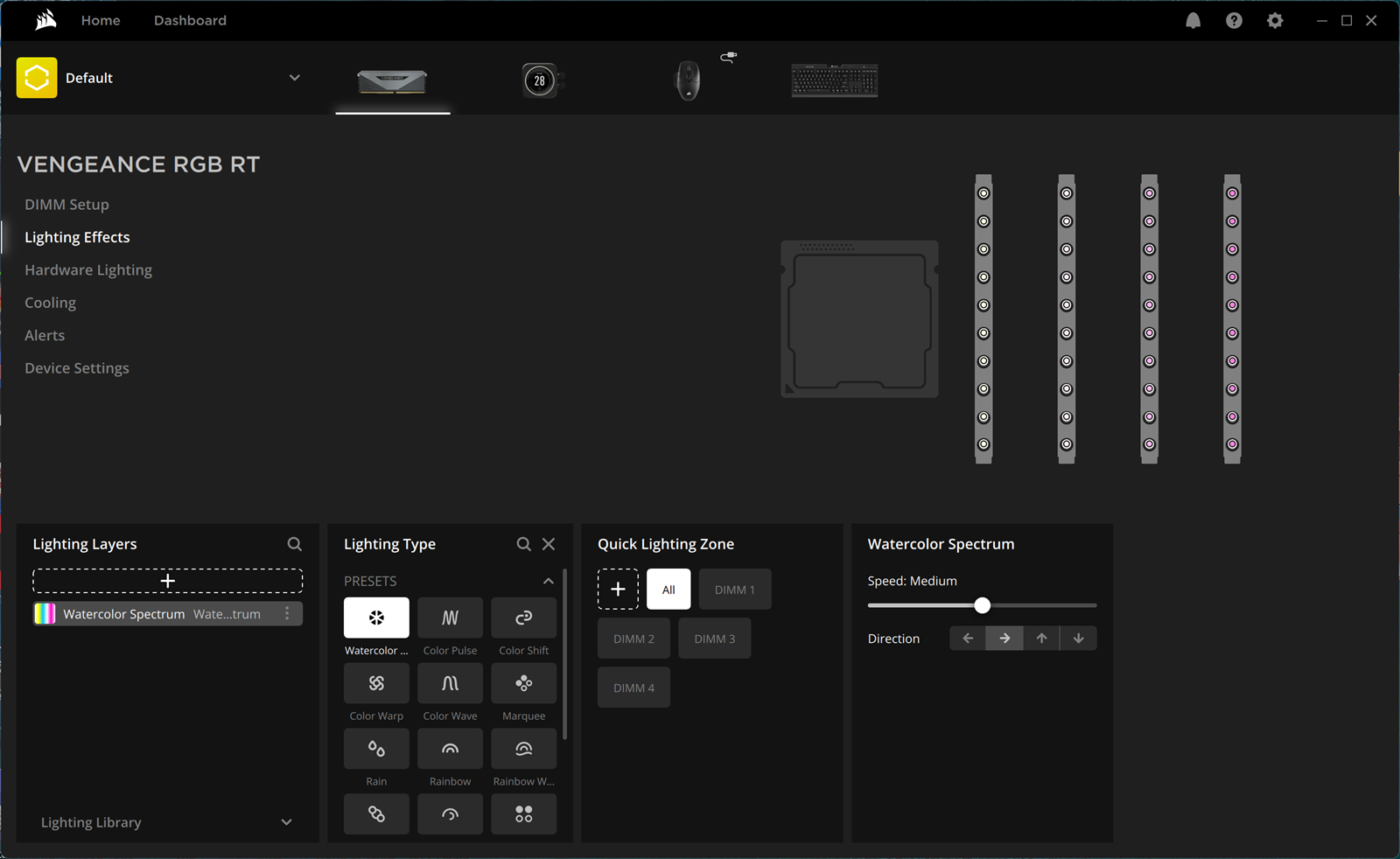
Task: Select the All lighting zone
Action: click(x=668, y=590)
